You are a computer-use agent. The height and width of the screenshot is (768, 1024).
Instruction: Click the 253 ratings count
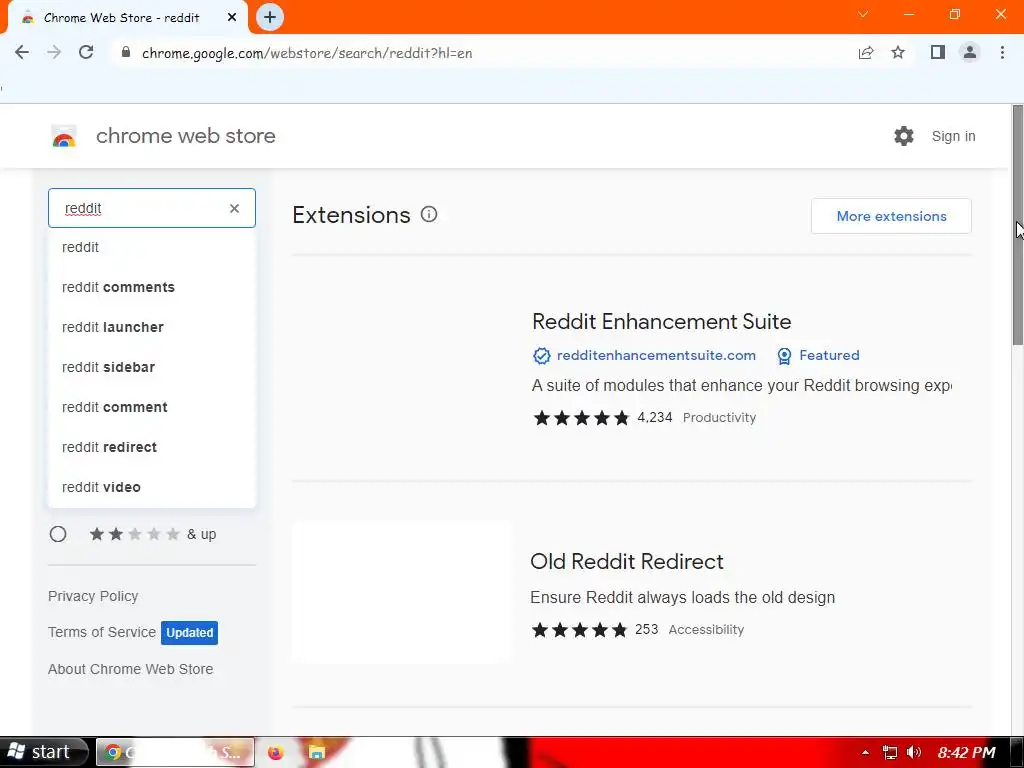tap(647, 630)
